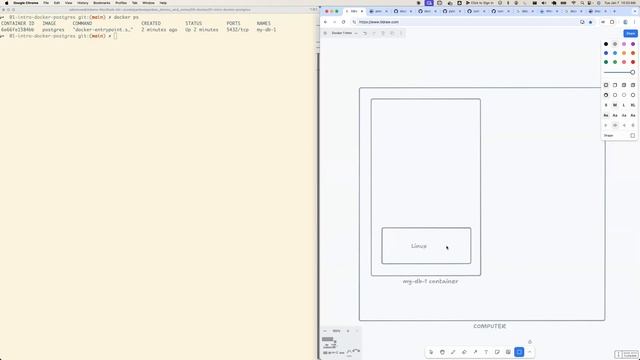Pick the light violet color swatch
Viewport: 640px width, 360px height.
[x=624, y=44]
